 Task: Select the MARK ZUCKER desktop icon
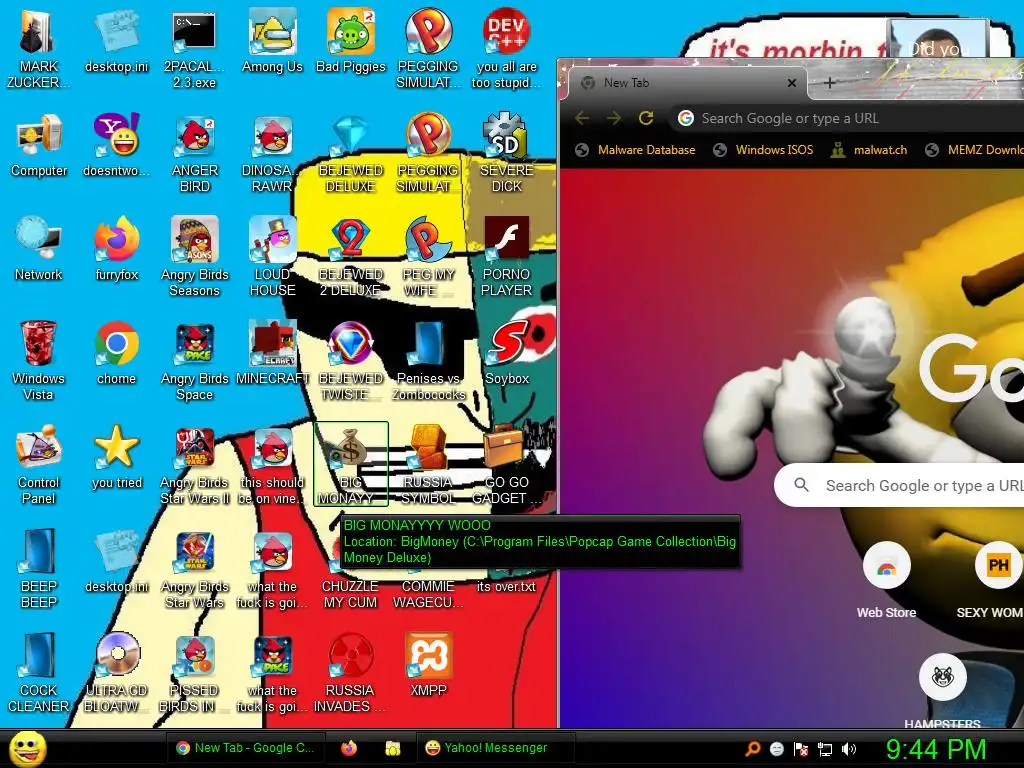pyautogui.click(x=39, y=49)
